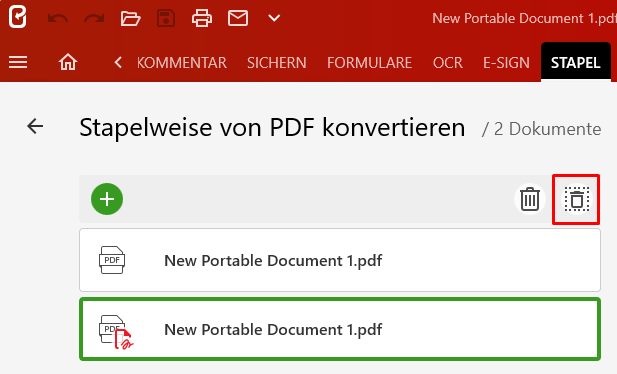The image size is (617, 374).
Task: Show previous ribbon tabs with left chevron
Action: point(118,62)
